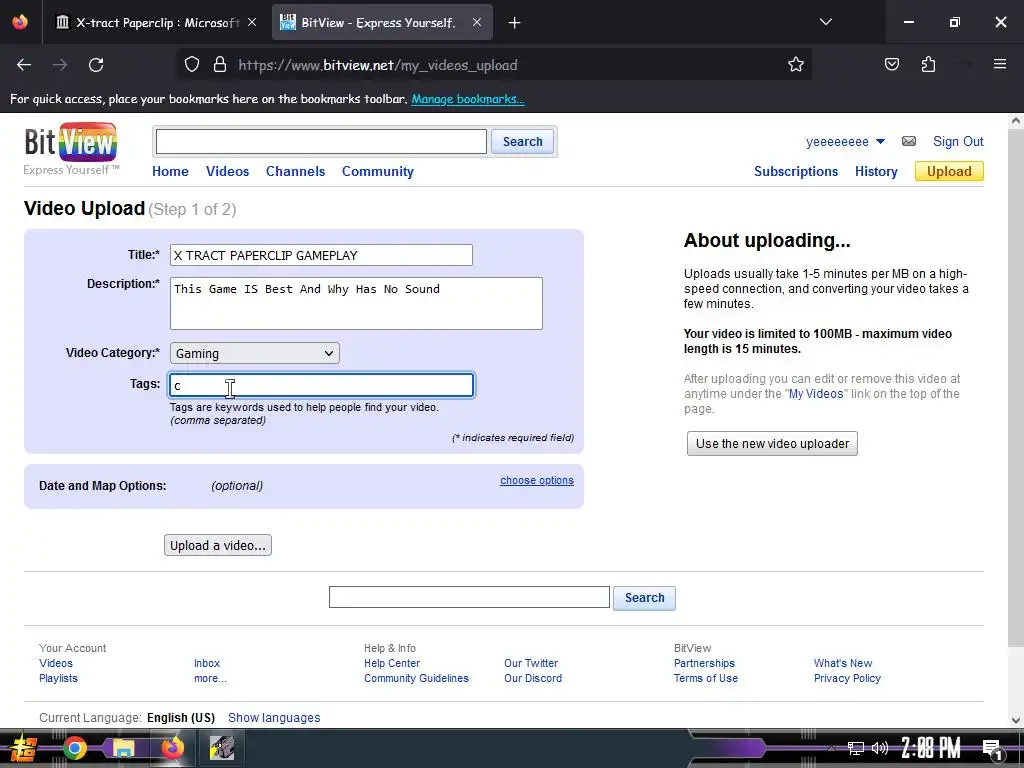Open the Video Category dropdown
1024x768 pixels.
coord(255,353)
